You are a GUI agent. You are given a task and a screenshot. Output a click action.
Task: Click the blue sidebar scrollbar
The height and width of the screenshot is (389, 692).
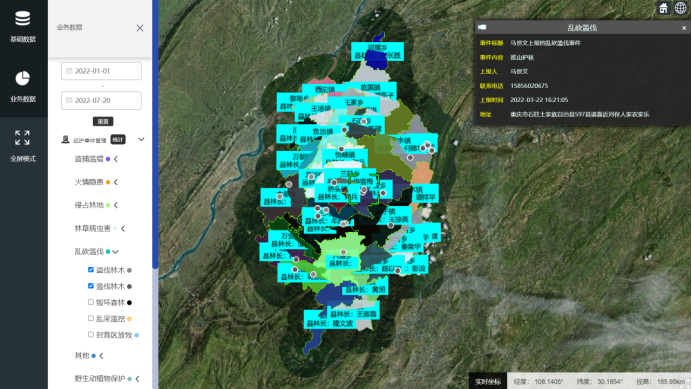tap(155, 134)
